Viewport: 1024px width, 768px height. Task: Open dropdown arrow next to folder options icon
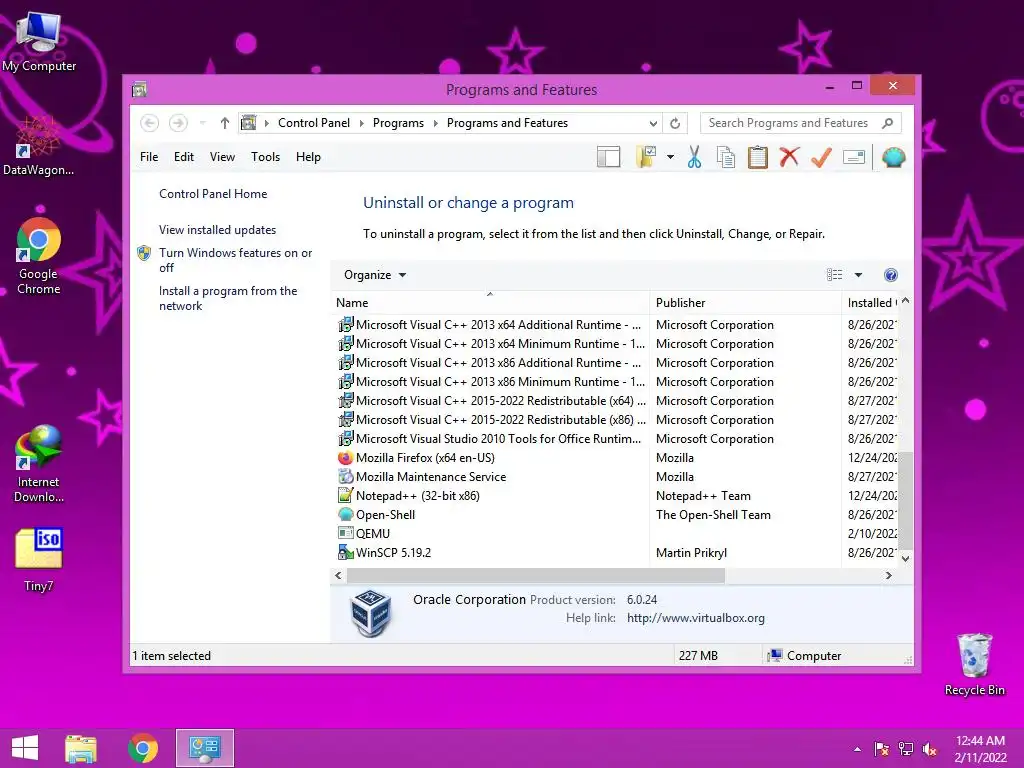(671, 157)
